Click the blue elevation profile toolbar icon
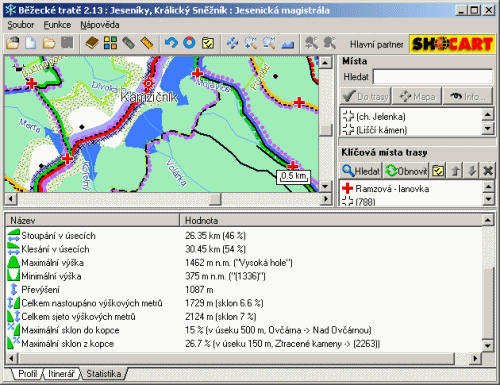Image resolution: width=500 pixels, height=385 pixels. pos(287,43)
